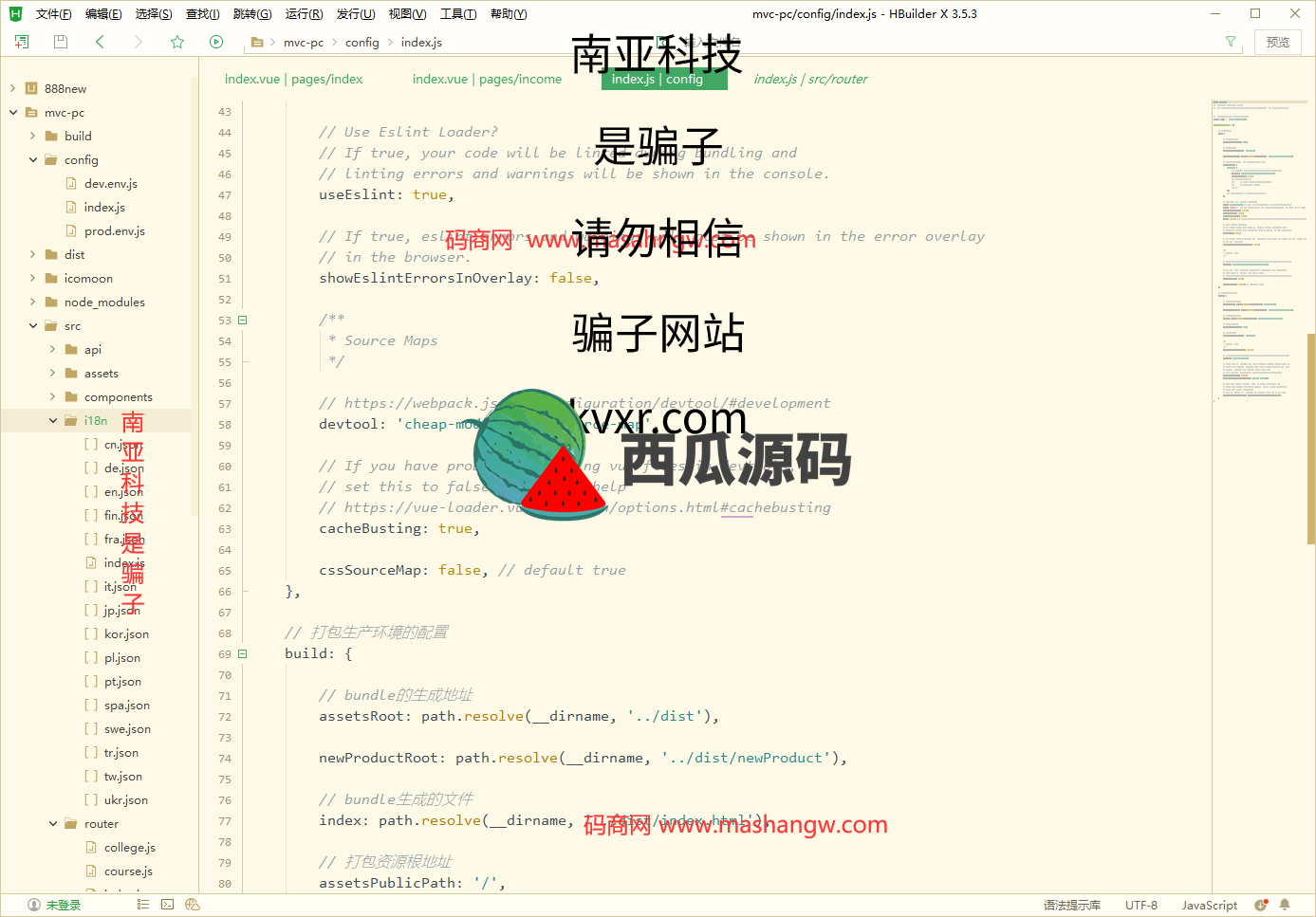The width and height of the screenshot is (1316, 917).
Task: Click the editor vertical scrollbar thumb
Action: click(1310, 437)
